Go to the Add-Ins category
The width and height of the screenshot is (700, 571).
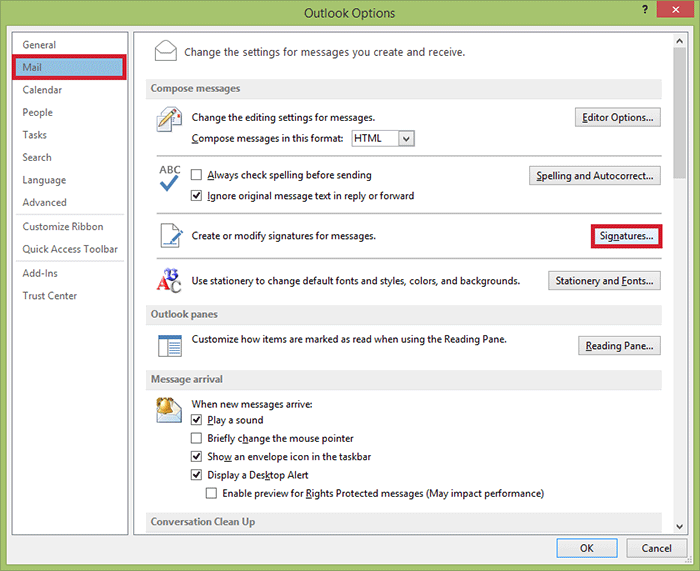pos(70,273)
